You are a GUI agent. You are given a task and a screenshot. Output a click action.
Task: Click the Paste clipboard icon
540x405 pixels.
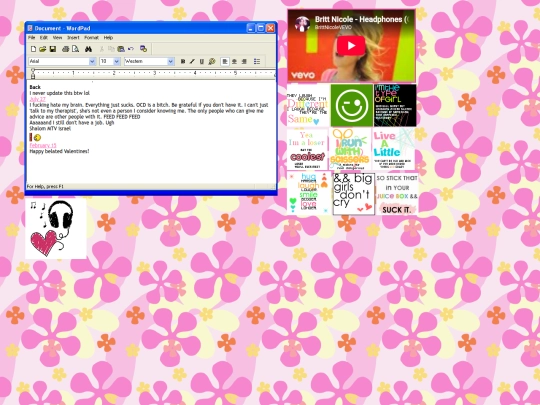point(121,49)
